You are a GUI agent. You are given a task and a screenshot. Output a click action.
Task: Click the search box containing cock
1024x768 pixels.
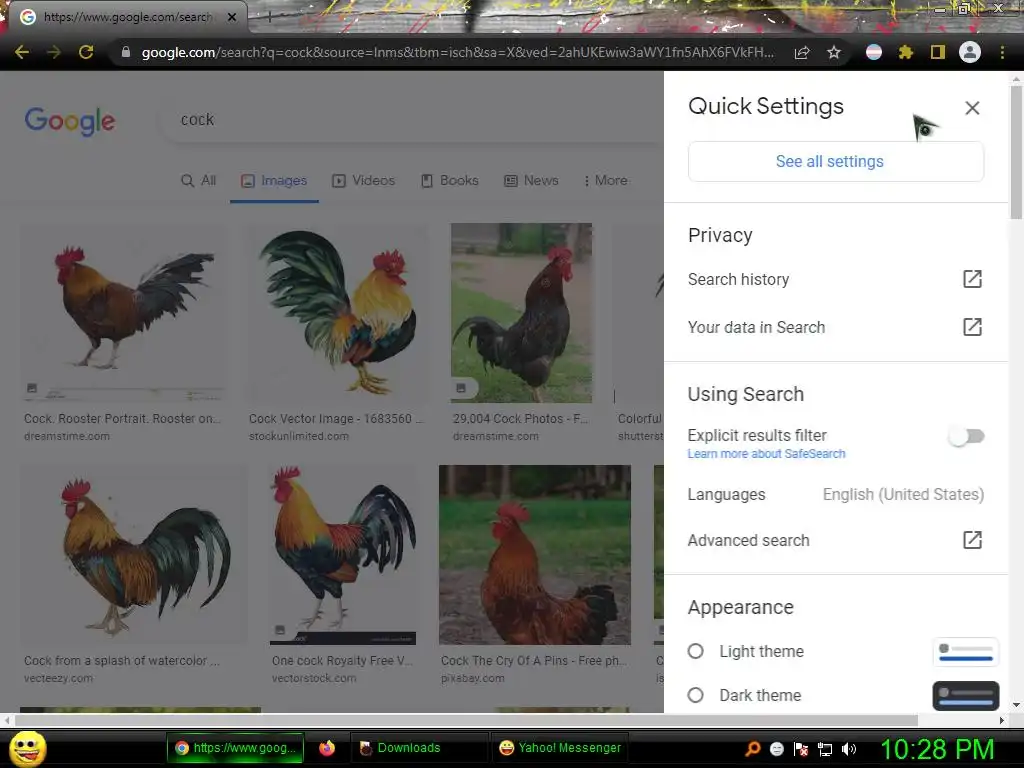411,120
